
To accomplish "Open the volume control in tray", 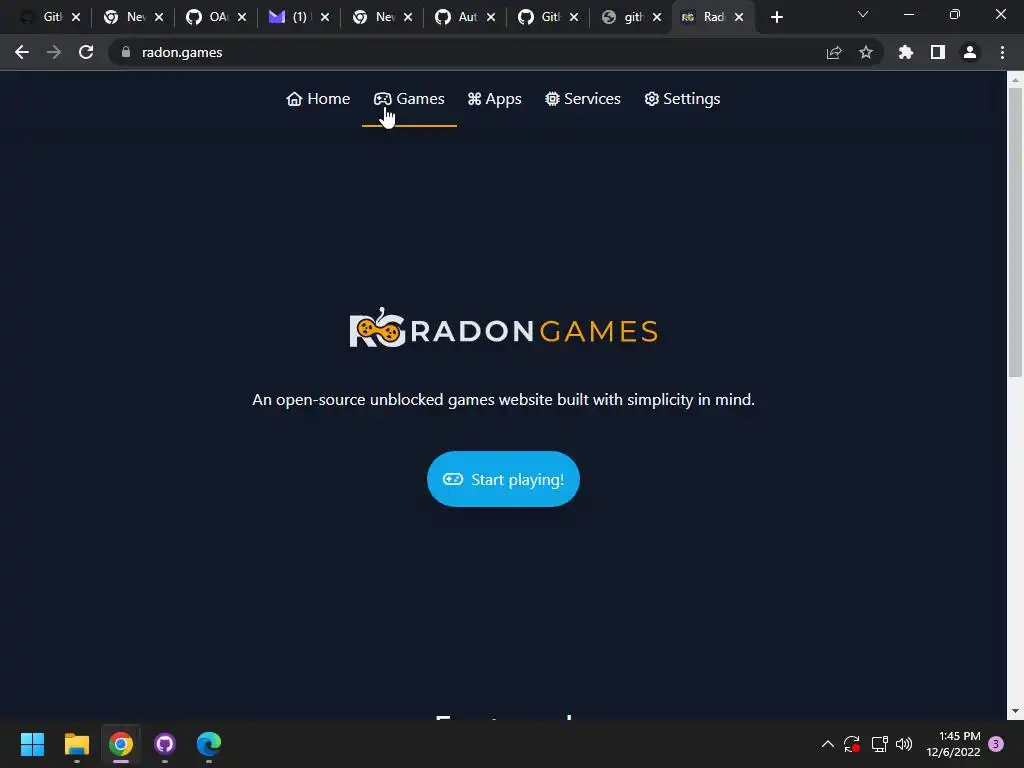I will (x=904, y=744).
